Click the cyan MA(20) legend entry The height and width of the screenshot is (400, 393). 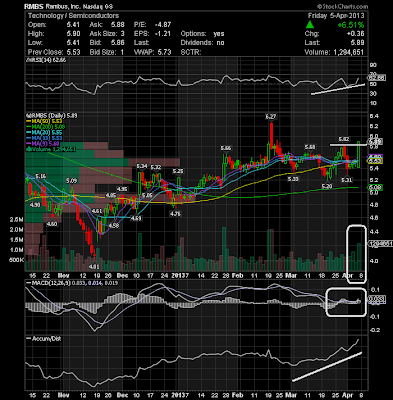click(x=44, y=133)
